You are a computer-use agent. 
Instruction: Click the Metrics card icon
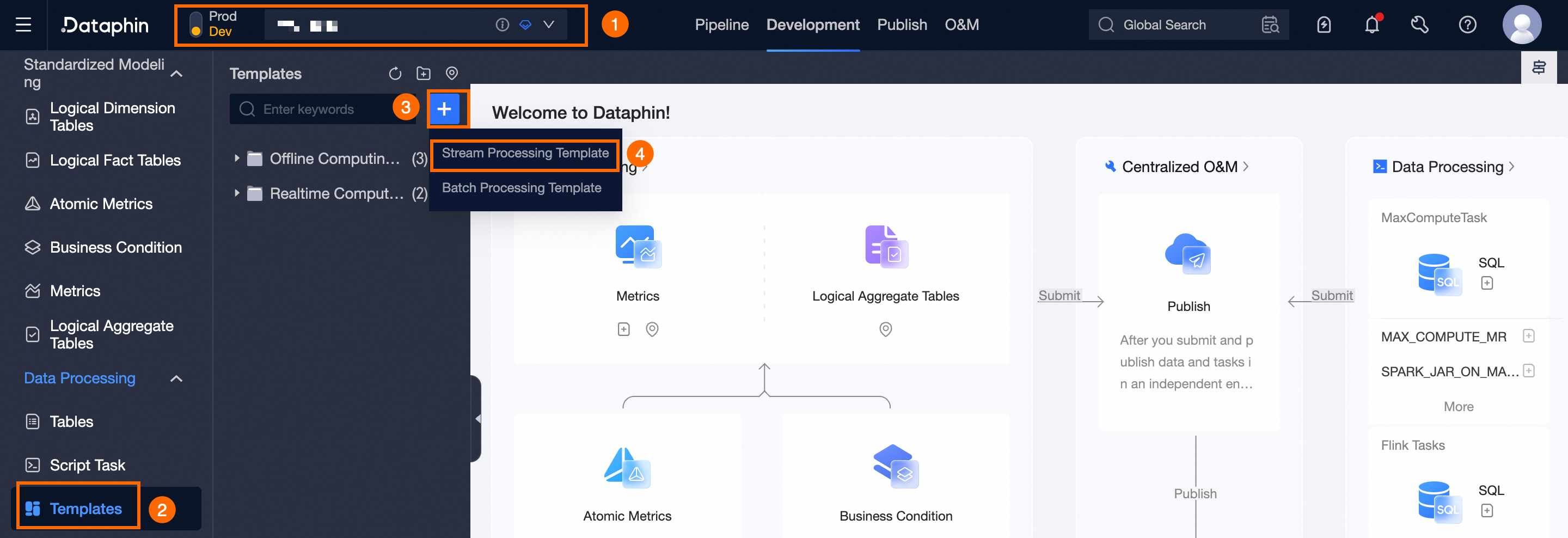coord(638,247)
